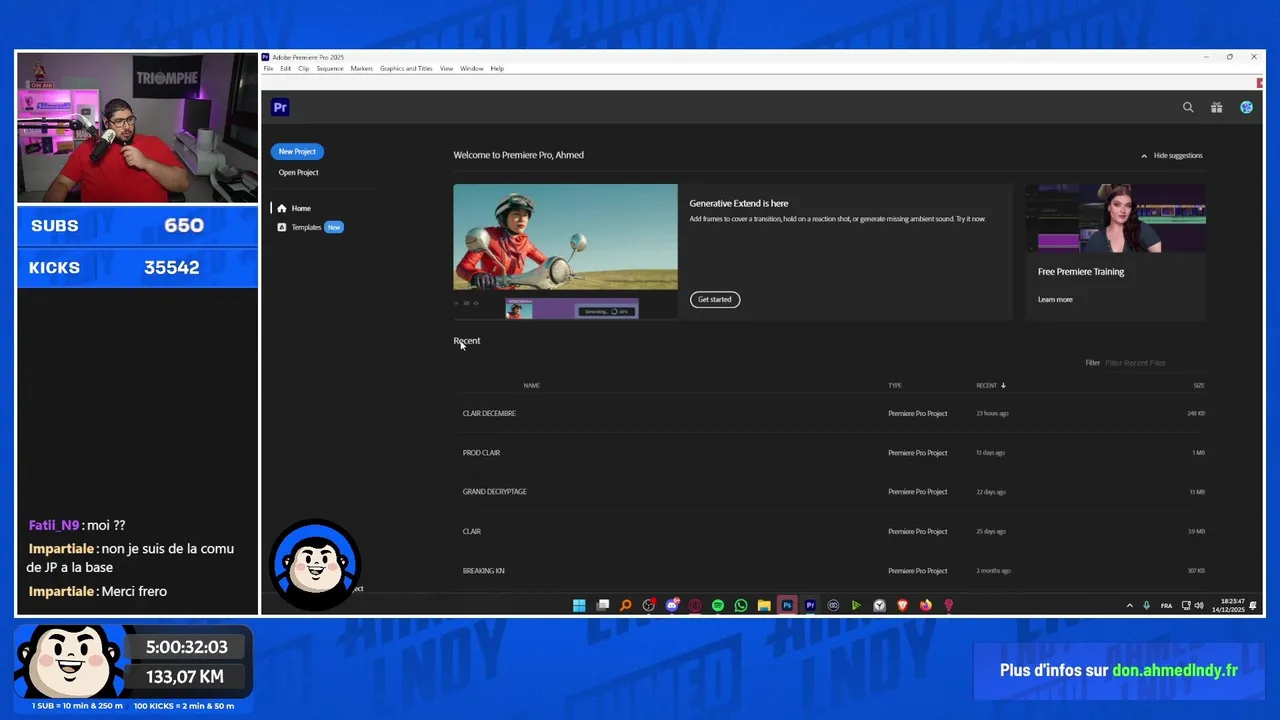The image size is (1280, 720).
Task: Open Firefox from the taskbar
Action: [x=926, y=605]
